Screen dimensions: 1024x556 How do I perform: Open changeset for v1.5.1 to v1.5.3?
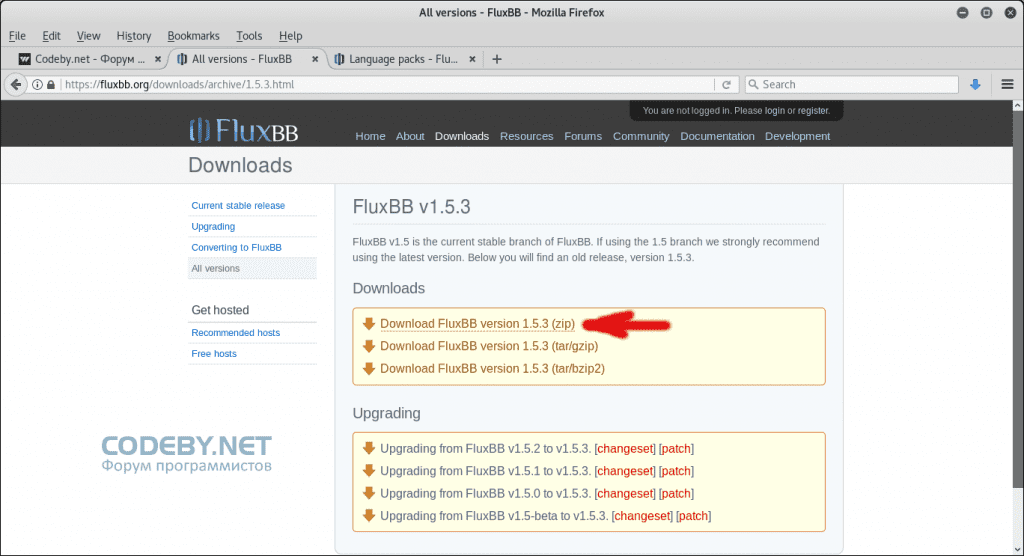click(x=625, y=470)
